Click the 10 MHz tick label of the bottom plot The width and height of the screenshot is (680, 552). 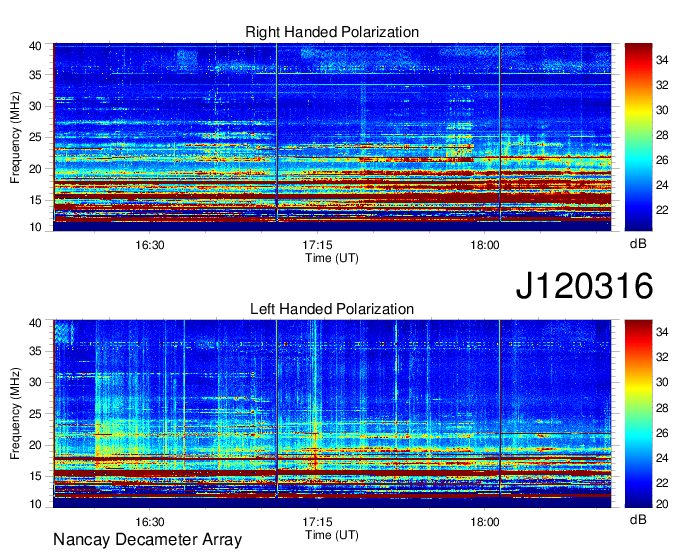click(x=35, y=504)
